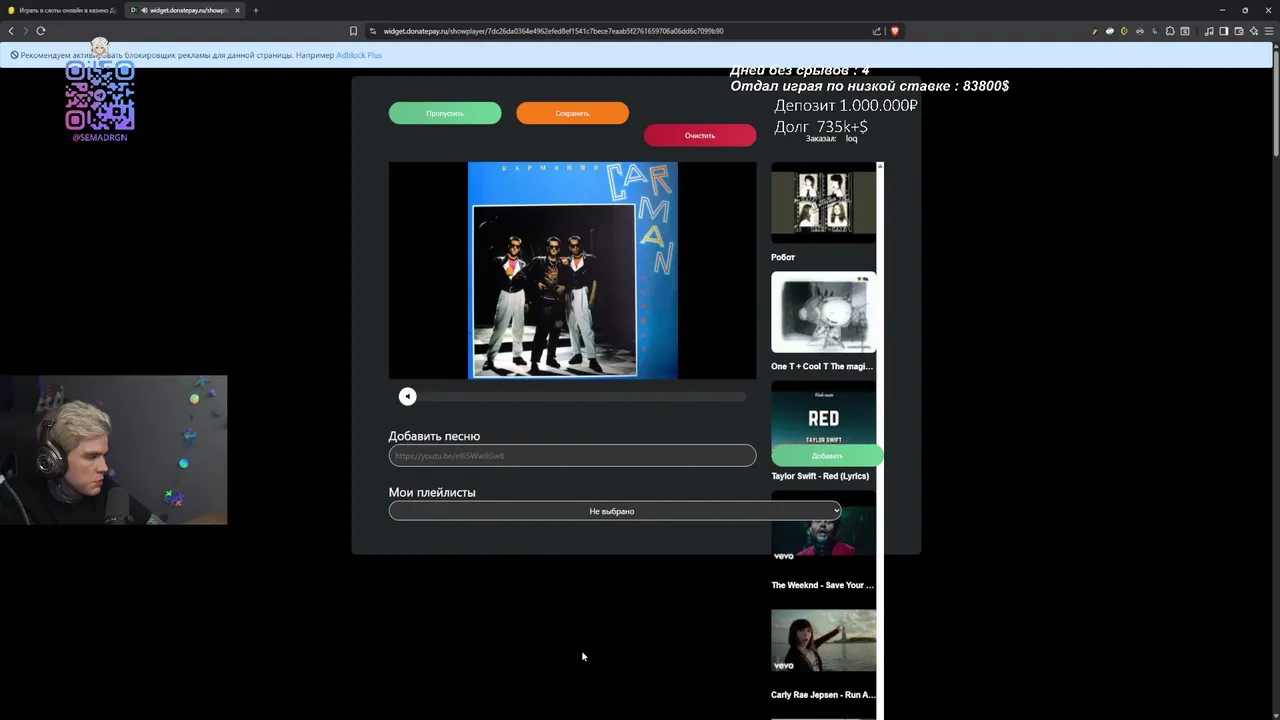
Task: Click the Добавить песню heading
Action: coord(434,436)
